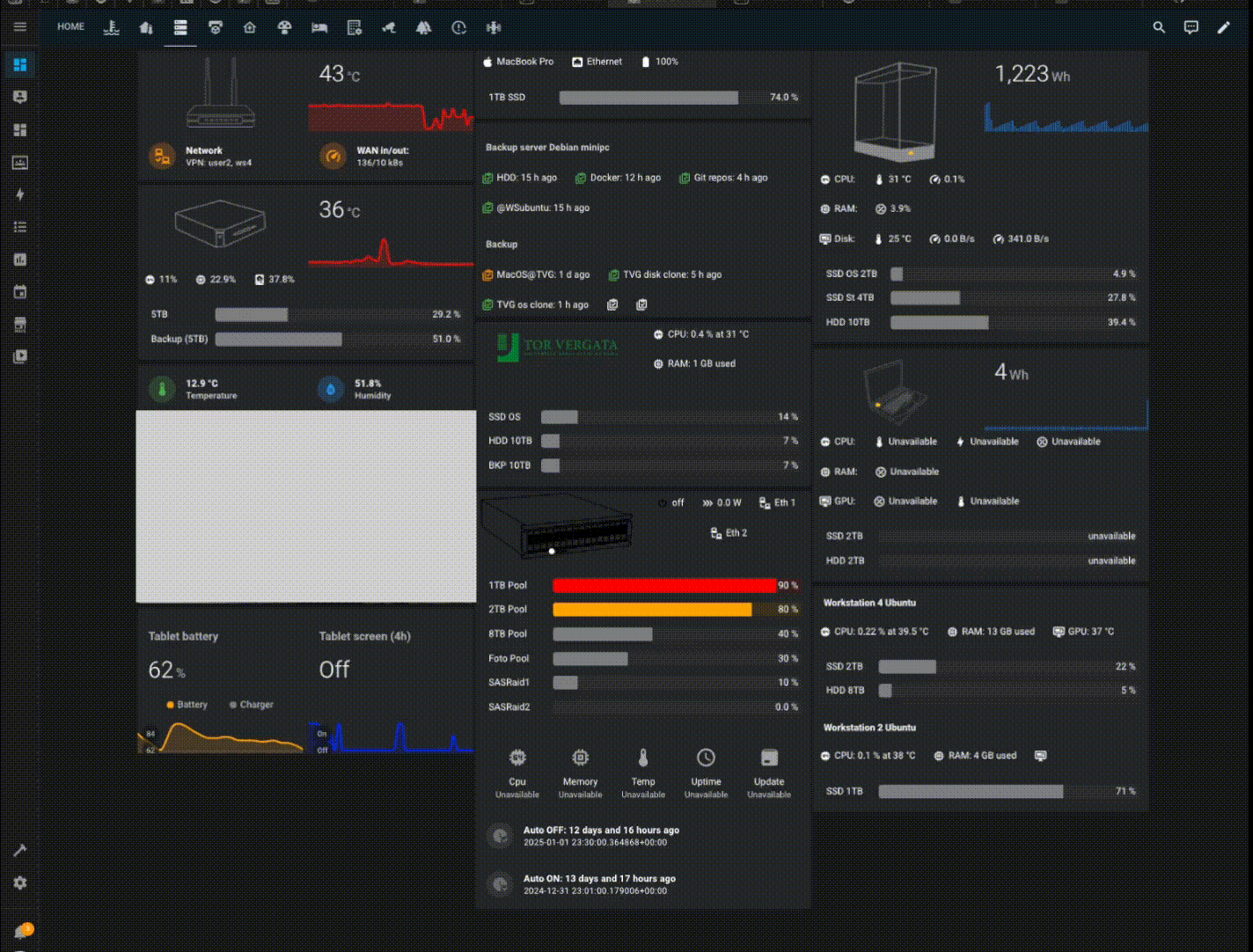Open the hamburger sidebar menu
1253x952 pixels.
click(20, 27)
